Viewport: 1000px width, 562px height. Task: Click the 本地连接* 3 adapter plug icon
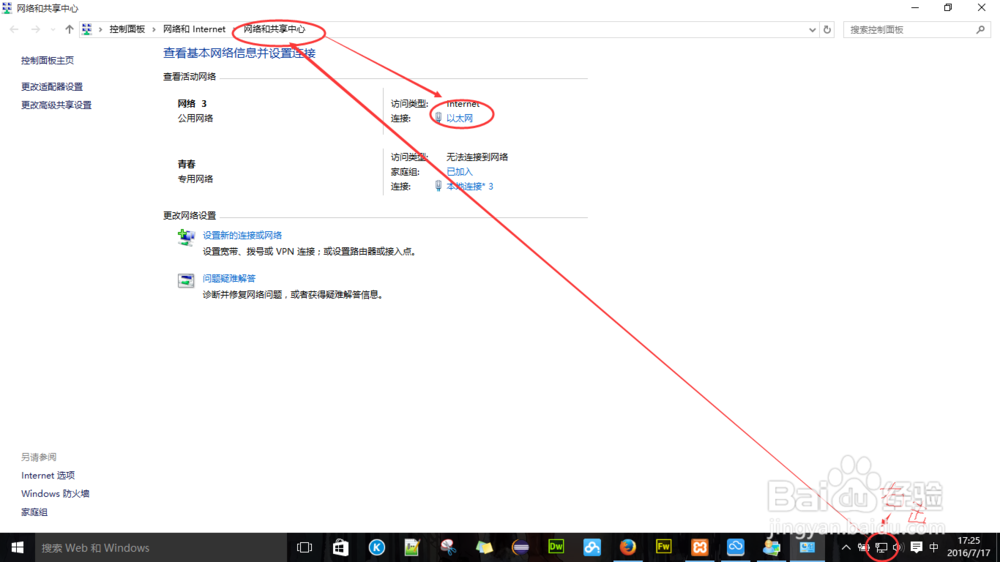(438, 186)
